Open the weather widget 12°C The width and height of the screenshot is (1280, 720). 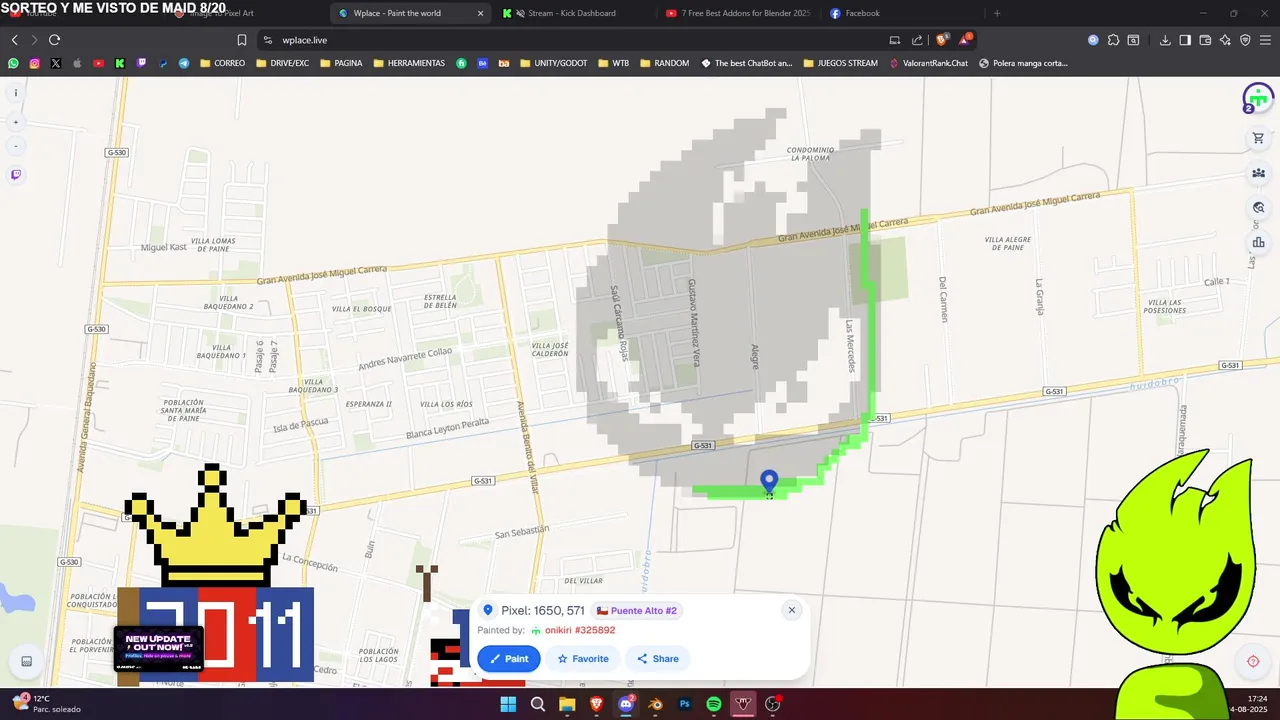(x=45, y=704)
